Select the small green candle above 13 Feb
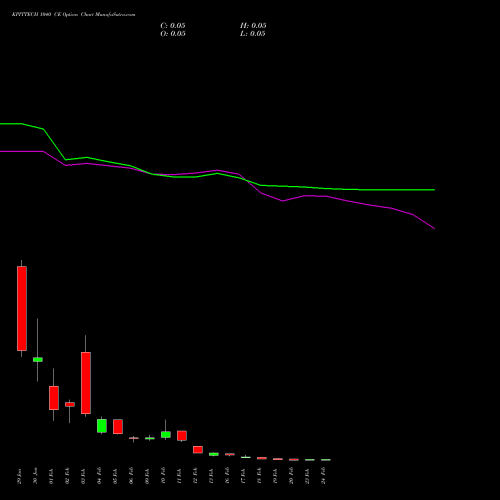The height and width of the screenshot is (500, 500). click(x=214, y=454)
